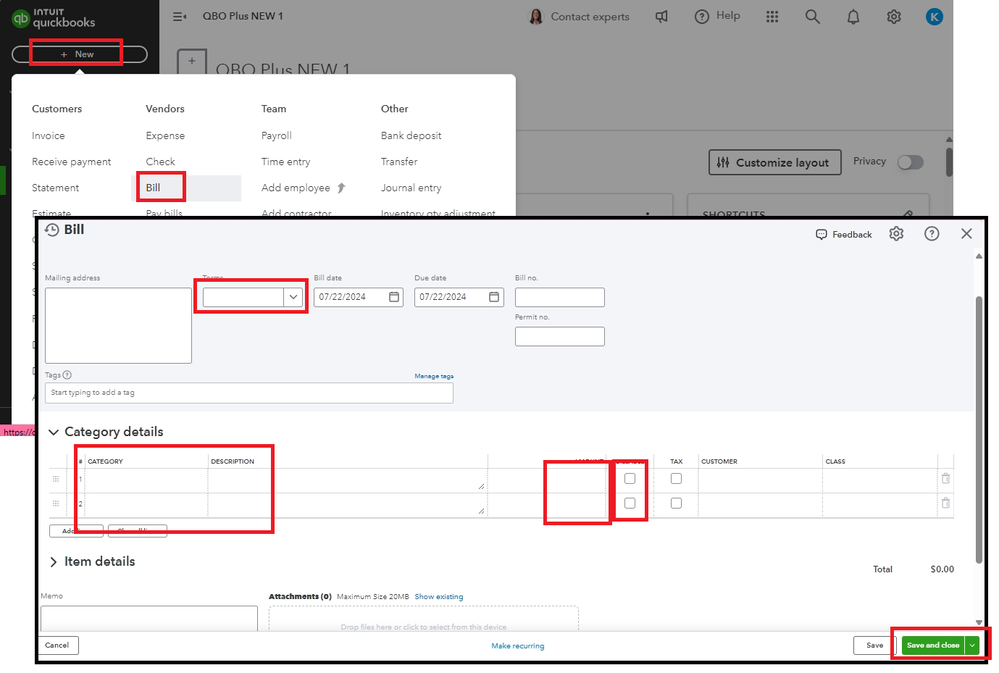Open the Save and close dropdown arrow
The height and width of the screenshot is (673, 999).
(x=972, y=645)
